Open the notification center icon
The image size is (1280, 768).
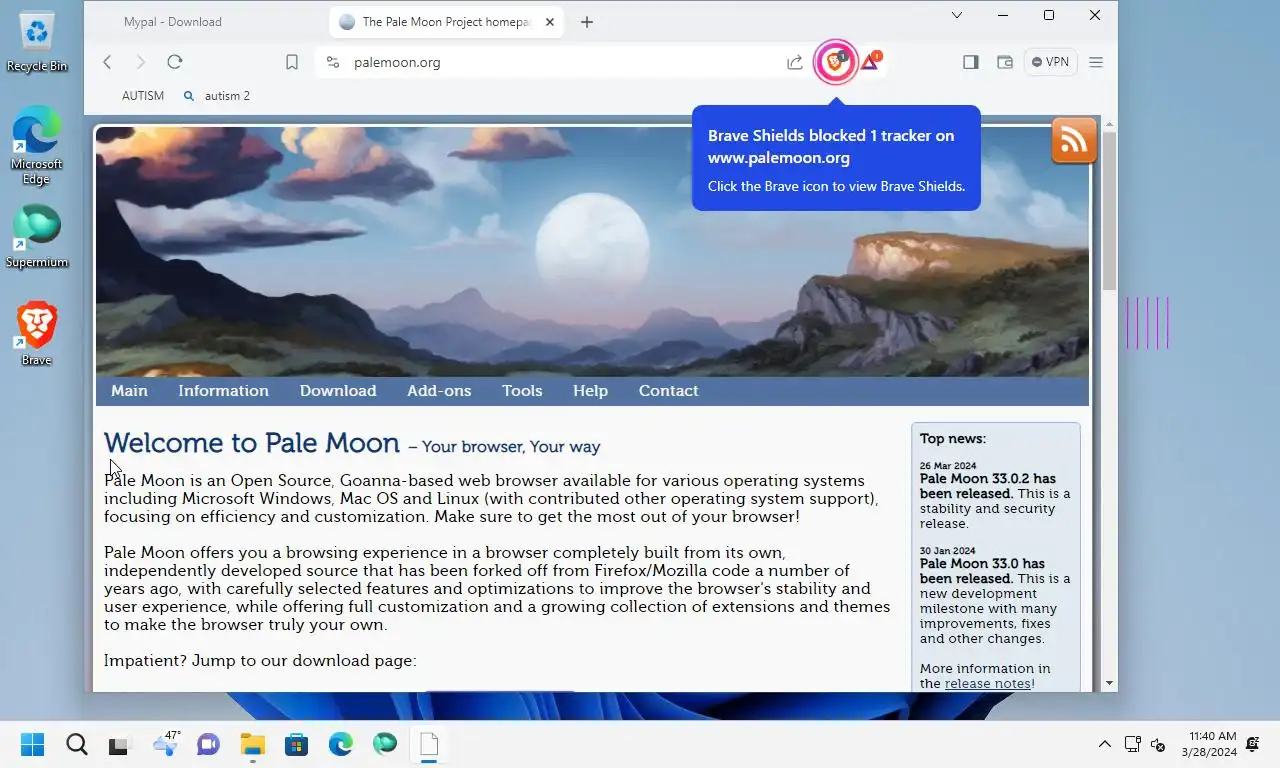click(1253, 744)
